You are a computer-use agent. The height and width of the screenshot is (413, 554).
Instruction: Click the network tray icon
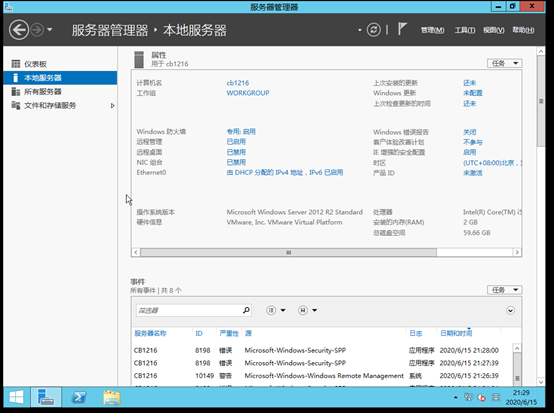[468, 397]
